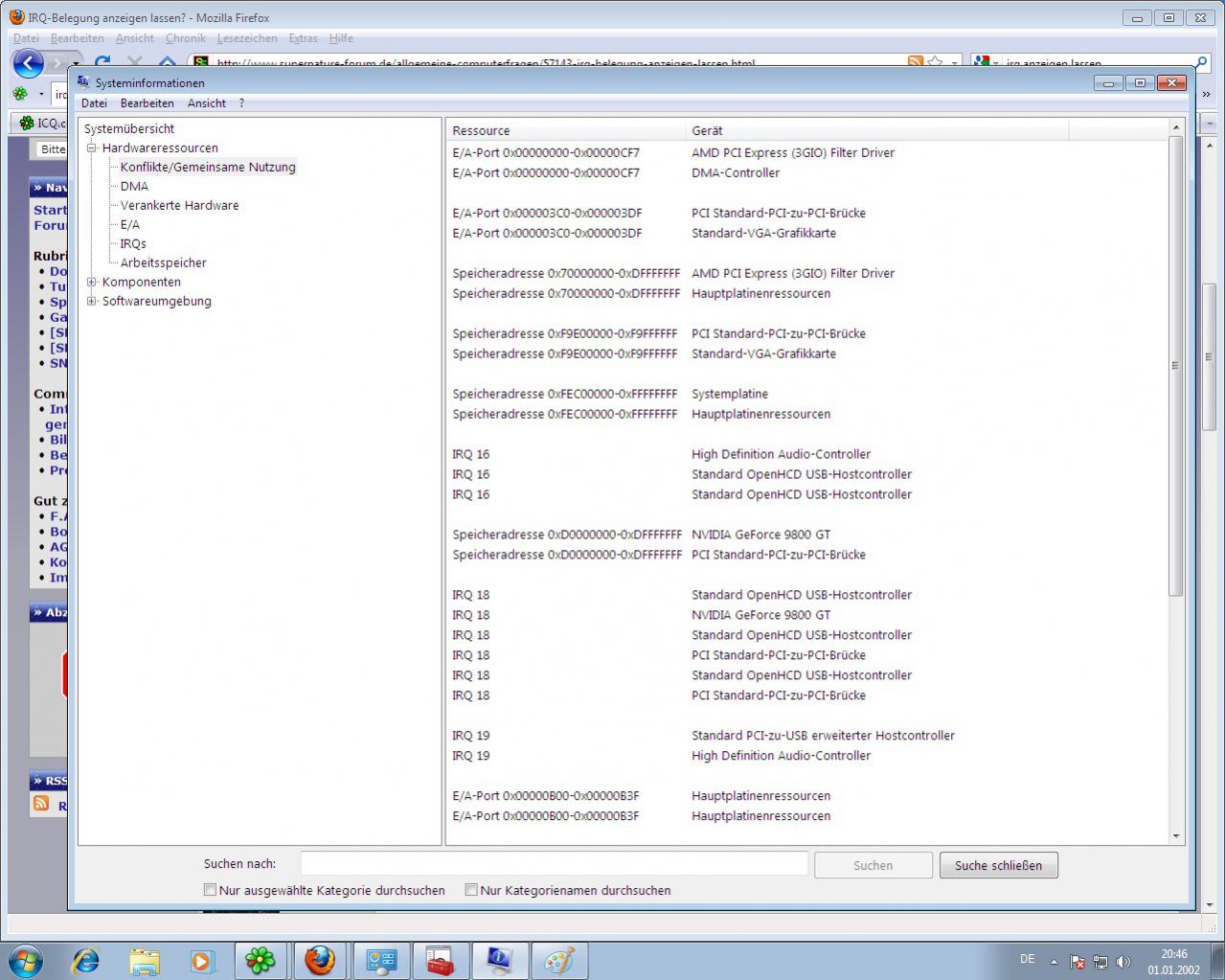Screen dimensions: 1225x980
Task: Select E/A tree item
Action: 130,224
